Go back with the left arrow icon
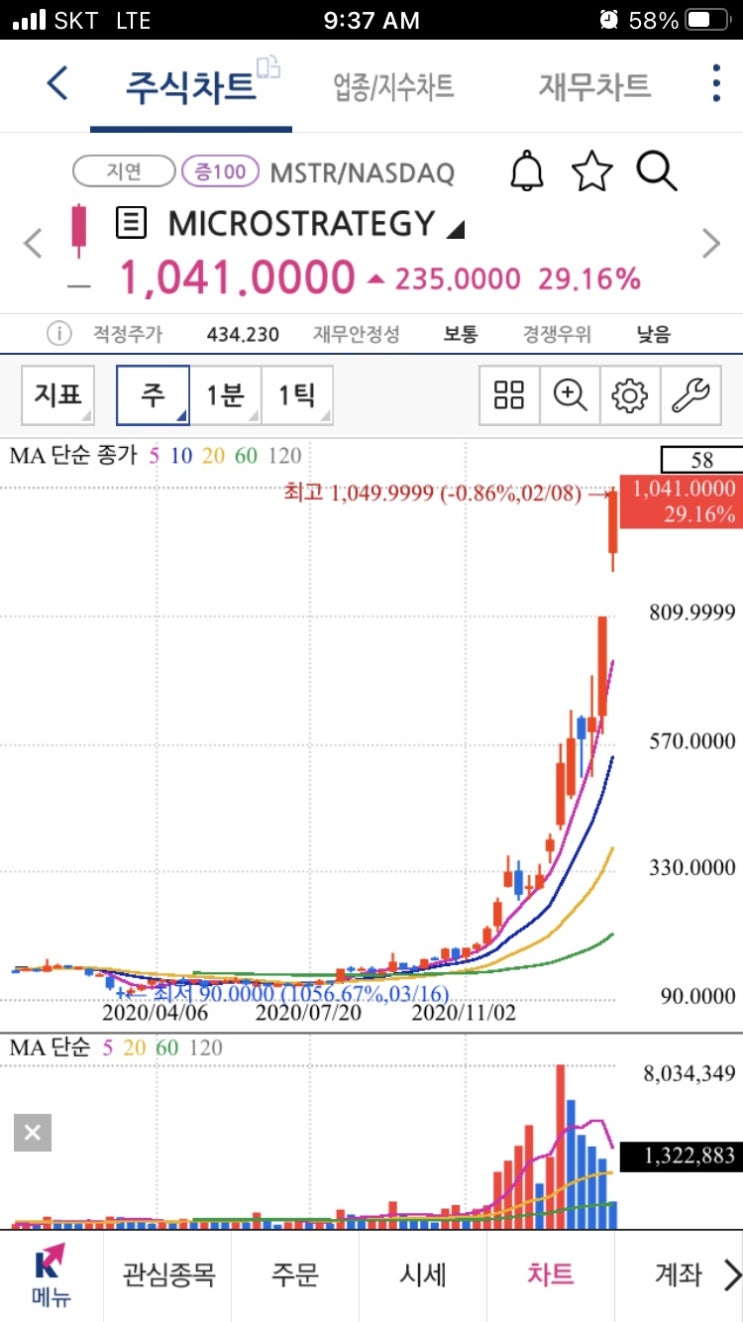The height and width of the screenshot is (1322, 743). (x=58, y=84)
